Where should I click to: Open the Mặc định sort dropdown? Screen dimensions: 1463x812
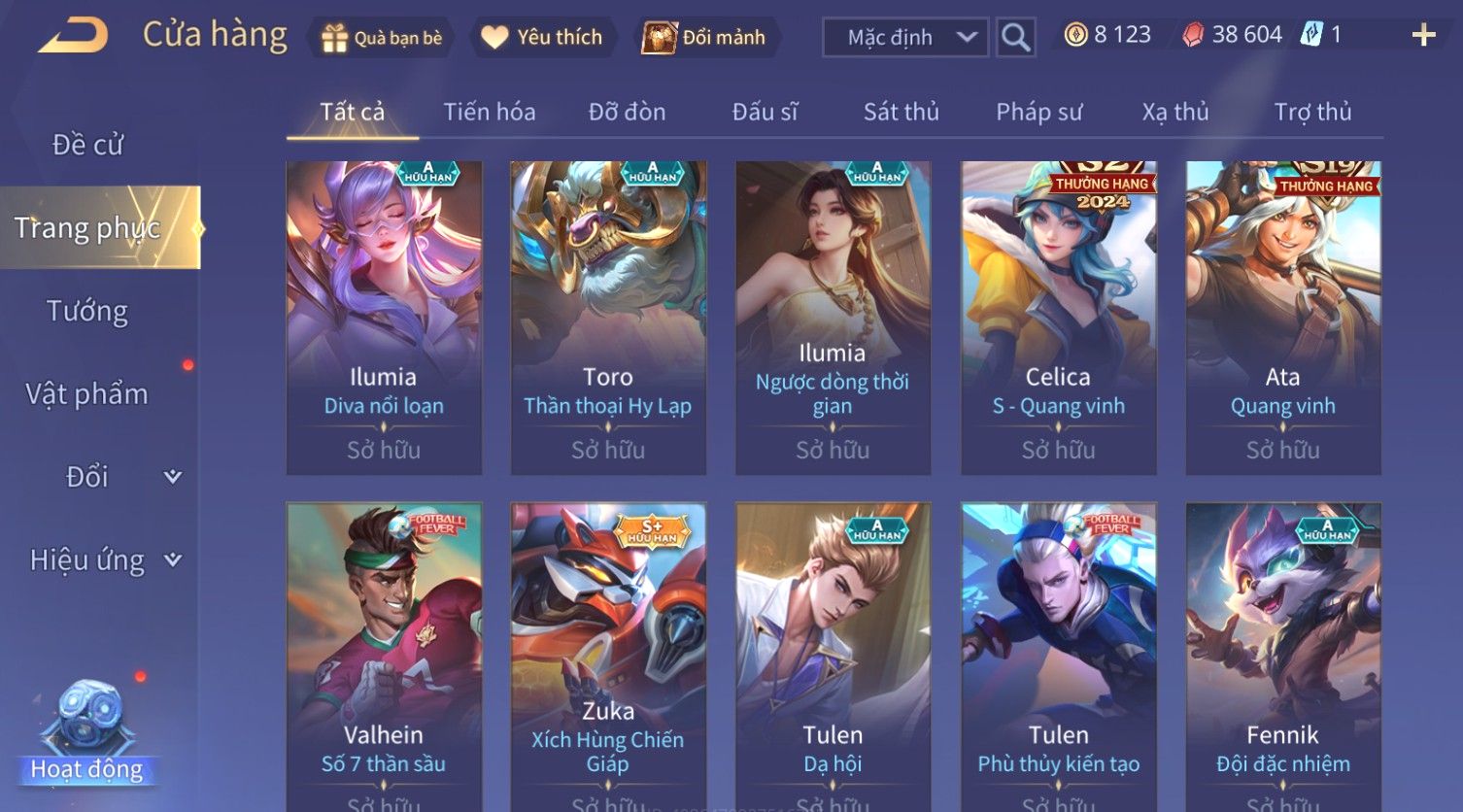pyautogui.click(x=905, y=37)
